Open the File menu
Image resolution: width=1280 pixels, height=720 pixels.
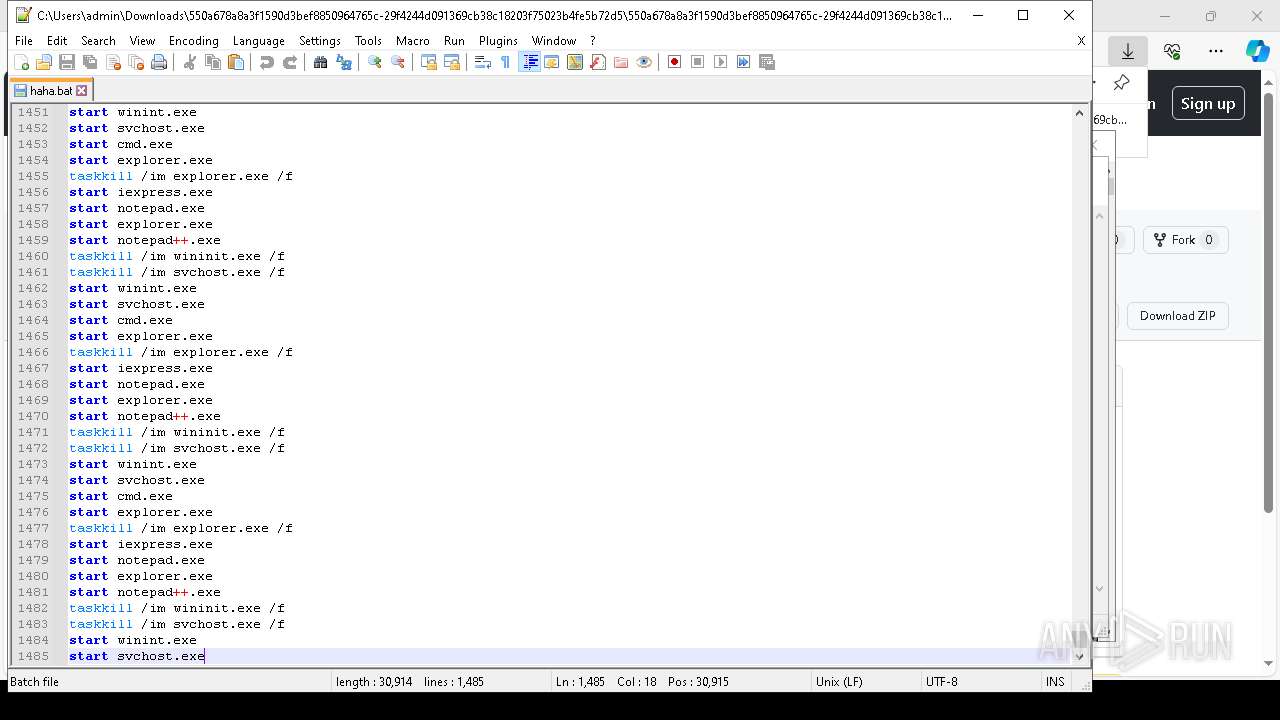pos(24,41)
